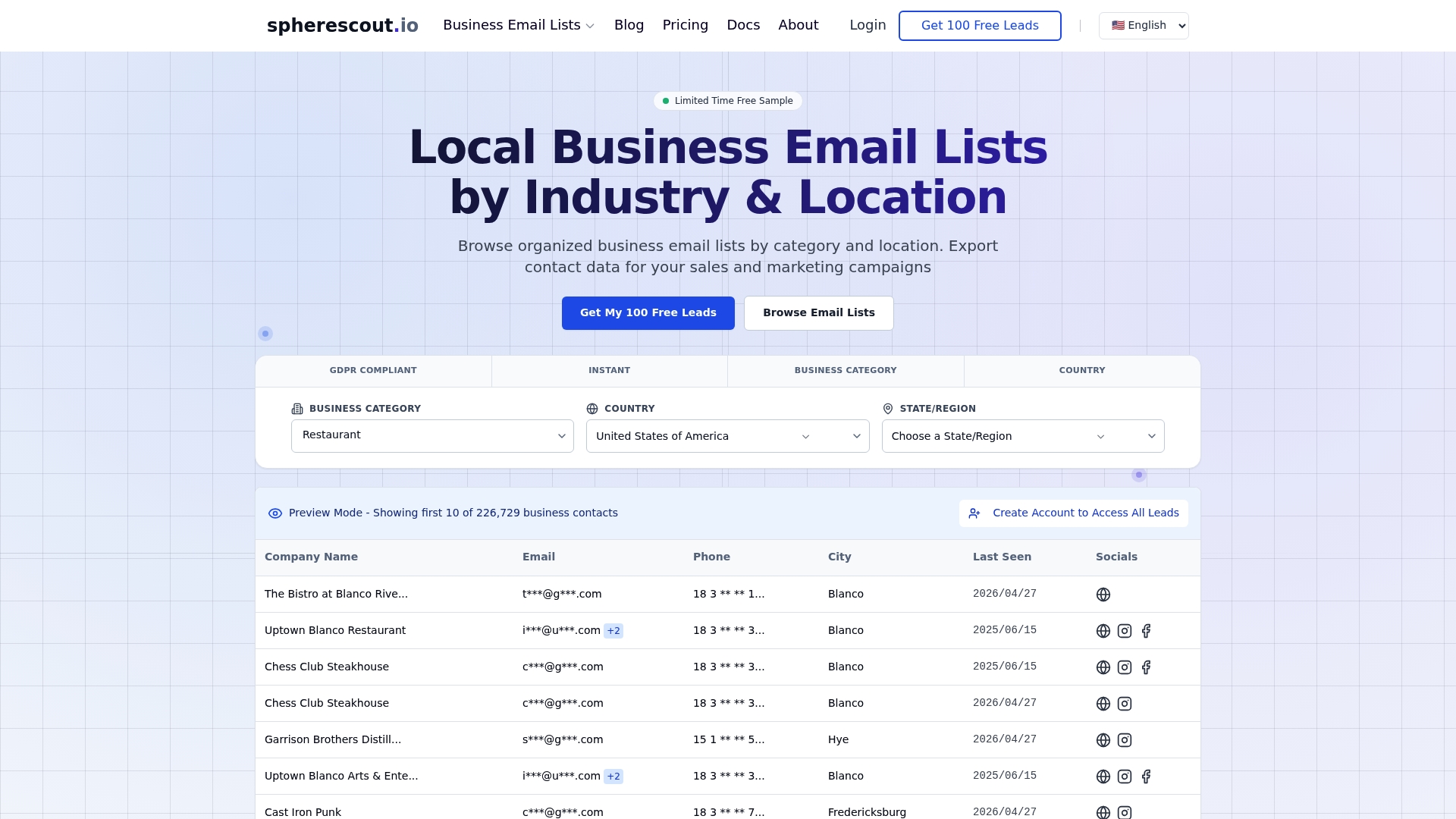Expand the Business Email Lists nav menu
The image size is (1456, 819).
519,25
